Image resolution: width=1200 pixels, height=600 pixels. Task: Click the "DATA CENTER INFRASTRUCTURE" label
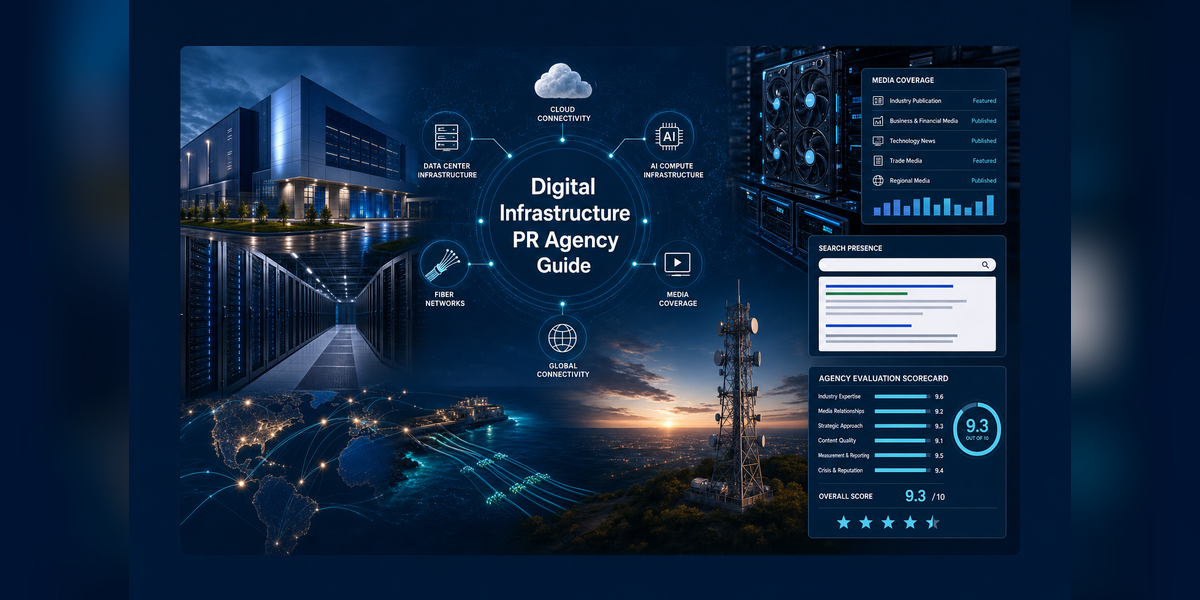click(447, 170)
